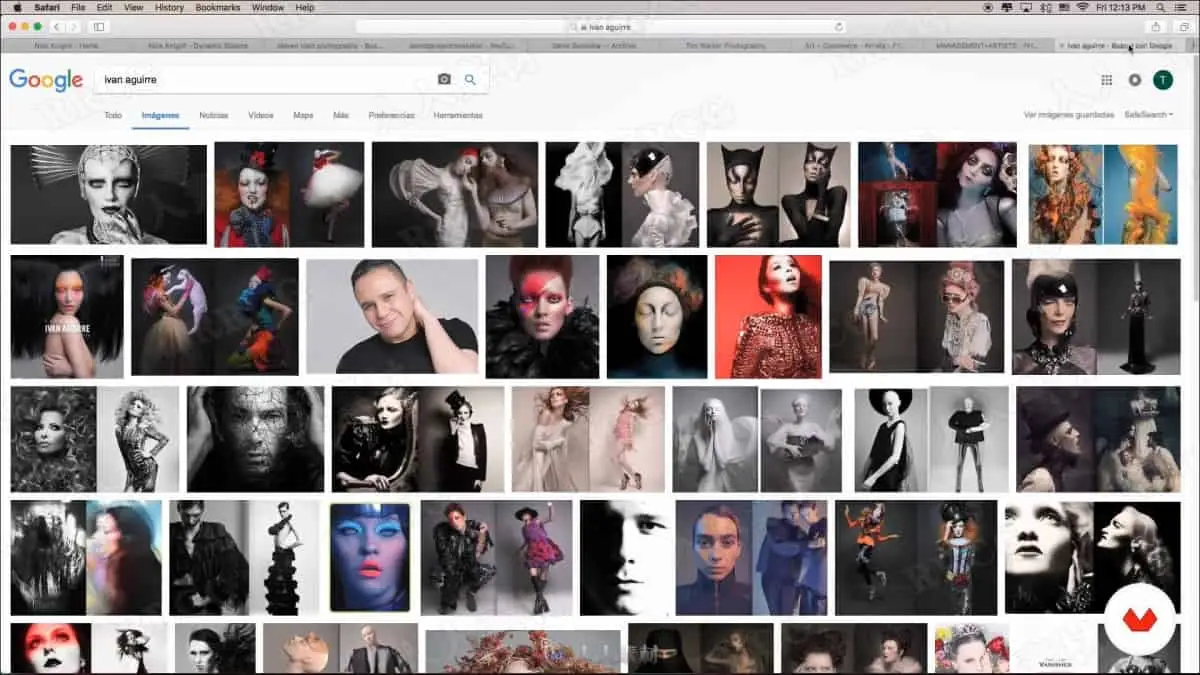
Task: Open the Edit menu
Action: tap(105, 7)
